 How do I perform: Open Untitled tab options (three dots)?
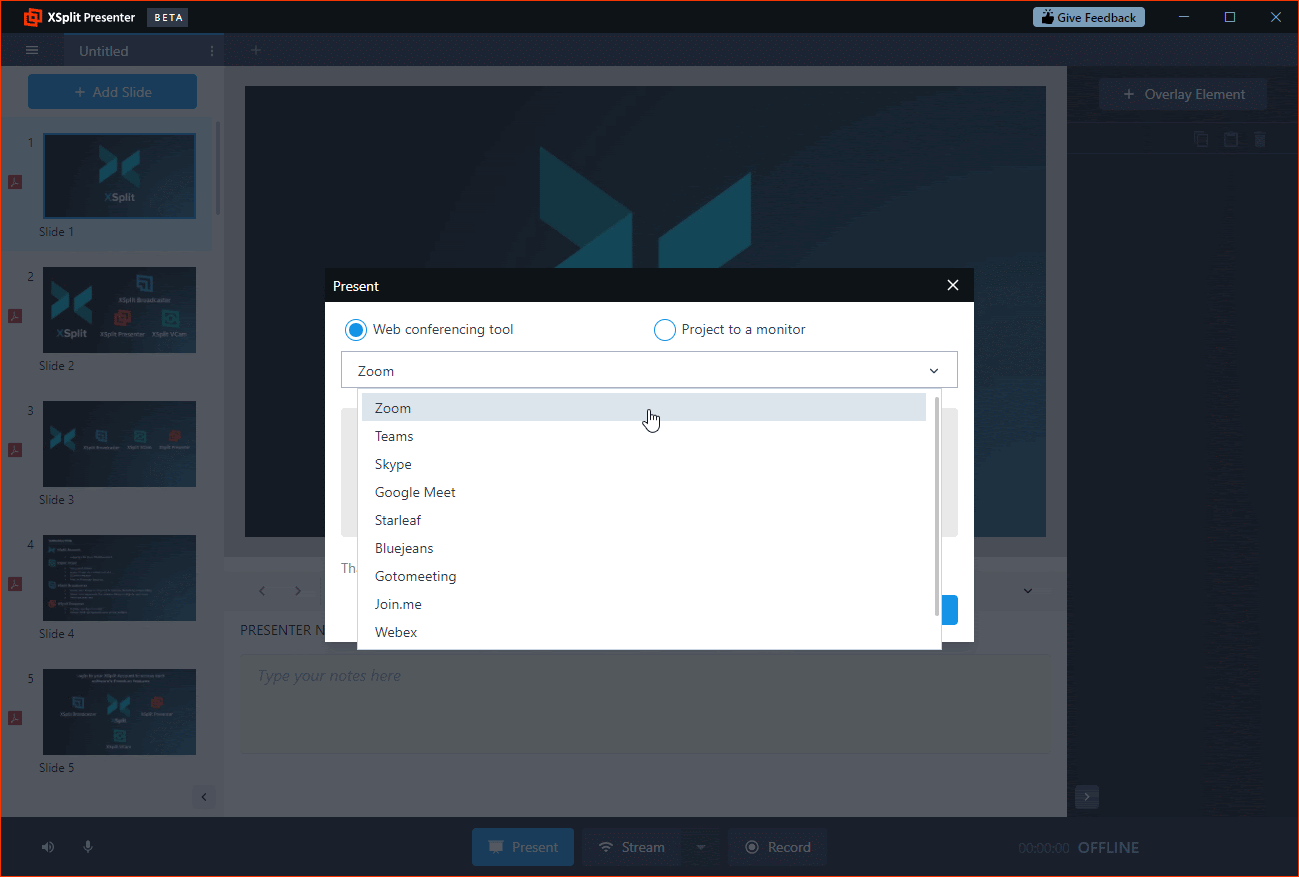tap(211, 51)
